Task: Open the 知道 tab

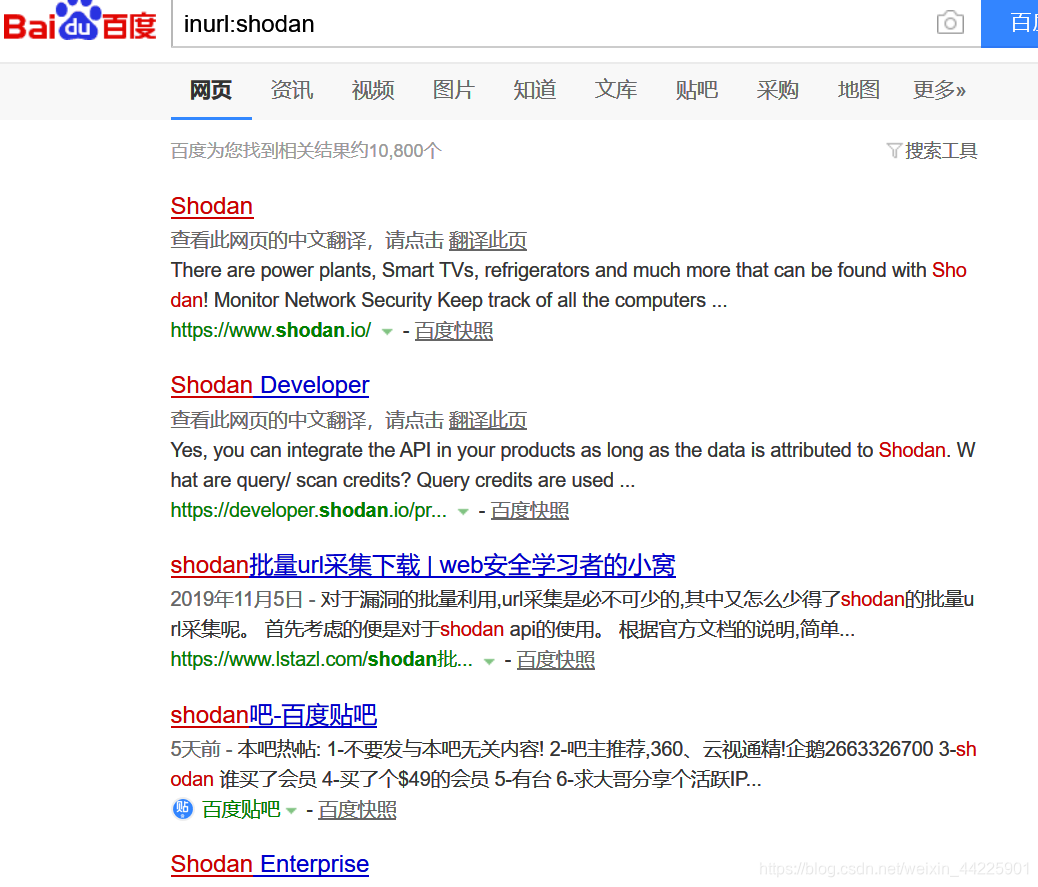Action: 535,89
